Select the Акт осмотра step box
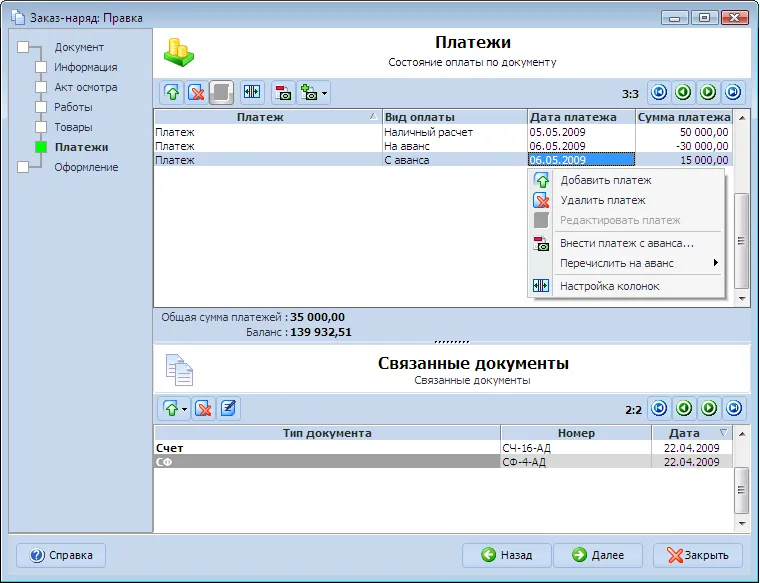Viewport: 760px width, 583px height. (x=41, y=87)
